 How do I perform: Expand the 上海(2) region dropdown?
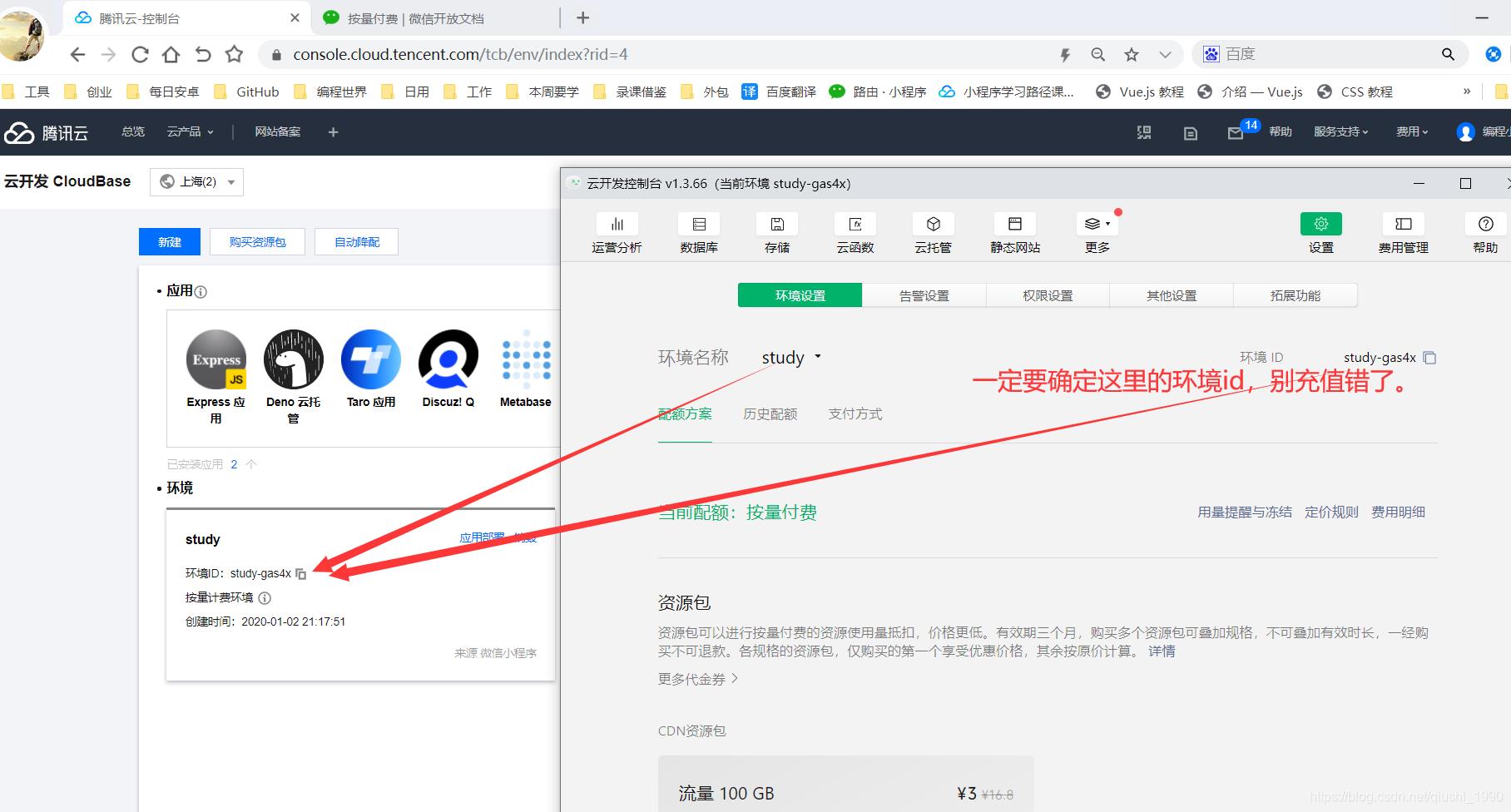coord(196,181)
